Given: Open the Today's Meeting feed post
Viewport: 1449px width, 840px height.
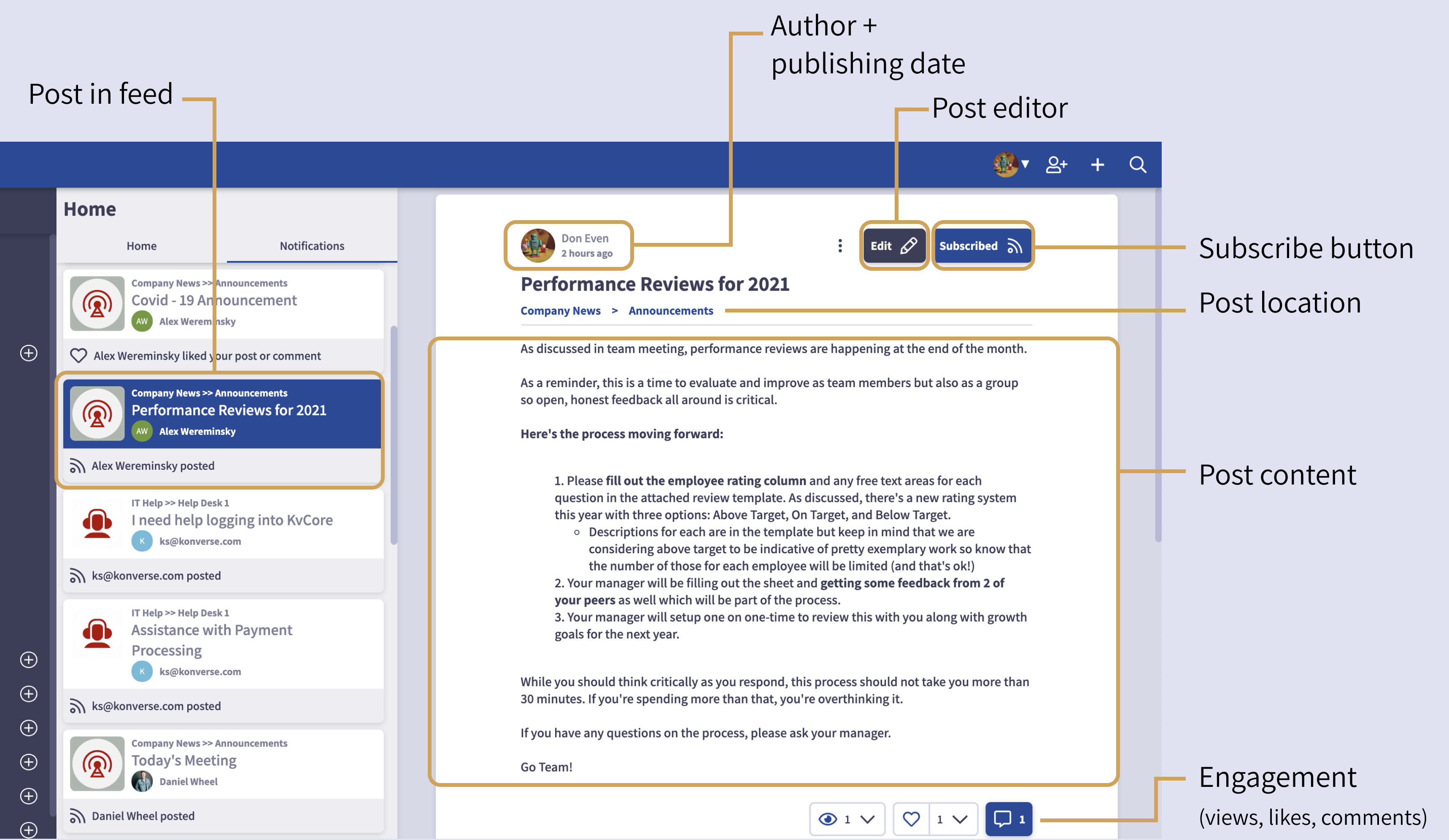Looking at the screenshot, I should (x=184, y=760).
